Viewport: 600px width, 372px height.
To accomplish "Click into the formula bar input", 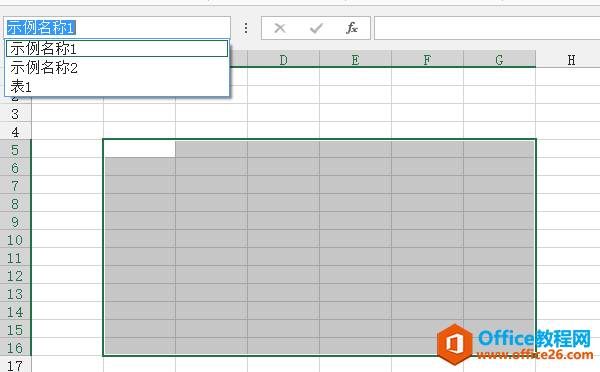I will coord(487,28).
